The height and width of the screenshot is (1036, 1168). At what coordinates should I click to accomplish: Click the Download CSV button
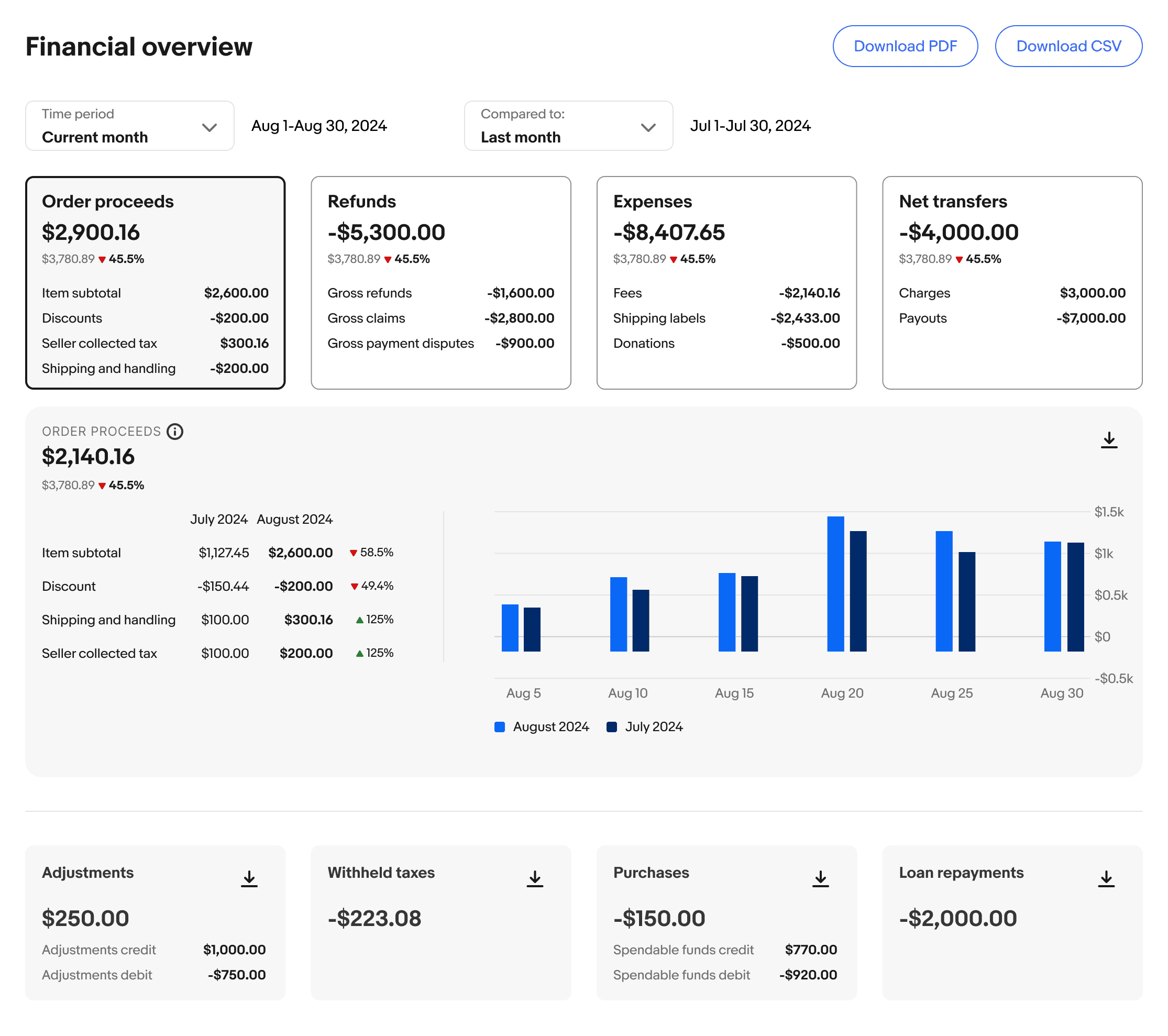1068,46
